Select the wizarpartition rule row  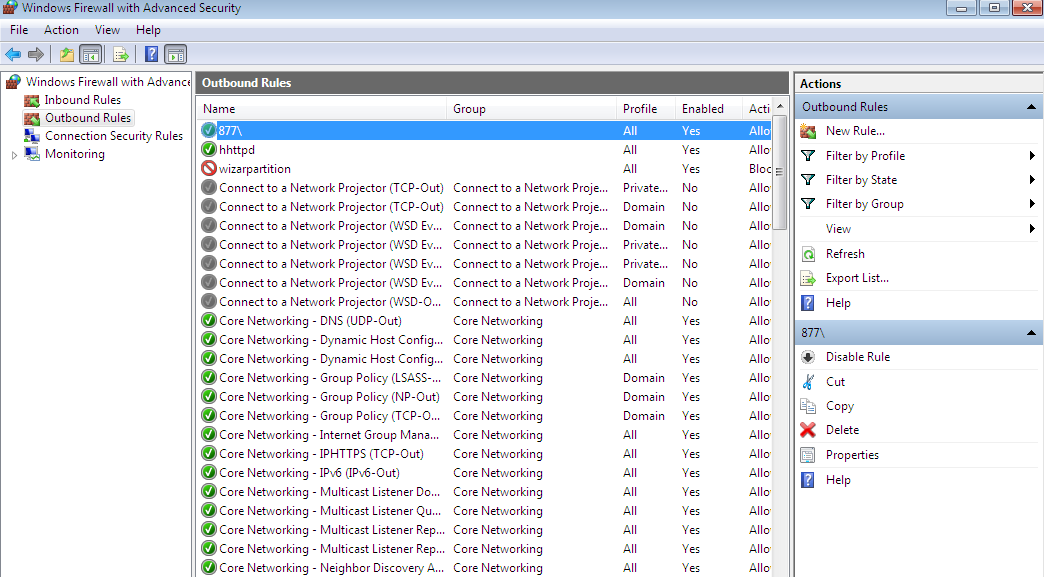click(x=485, y=168)
